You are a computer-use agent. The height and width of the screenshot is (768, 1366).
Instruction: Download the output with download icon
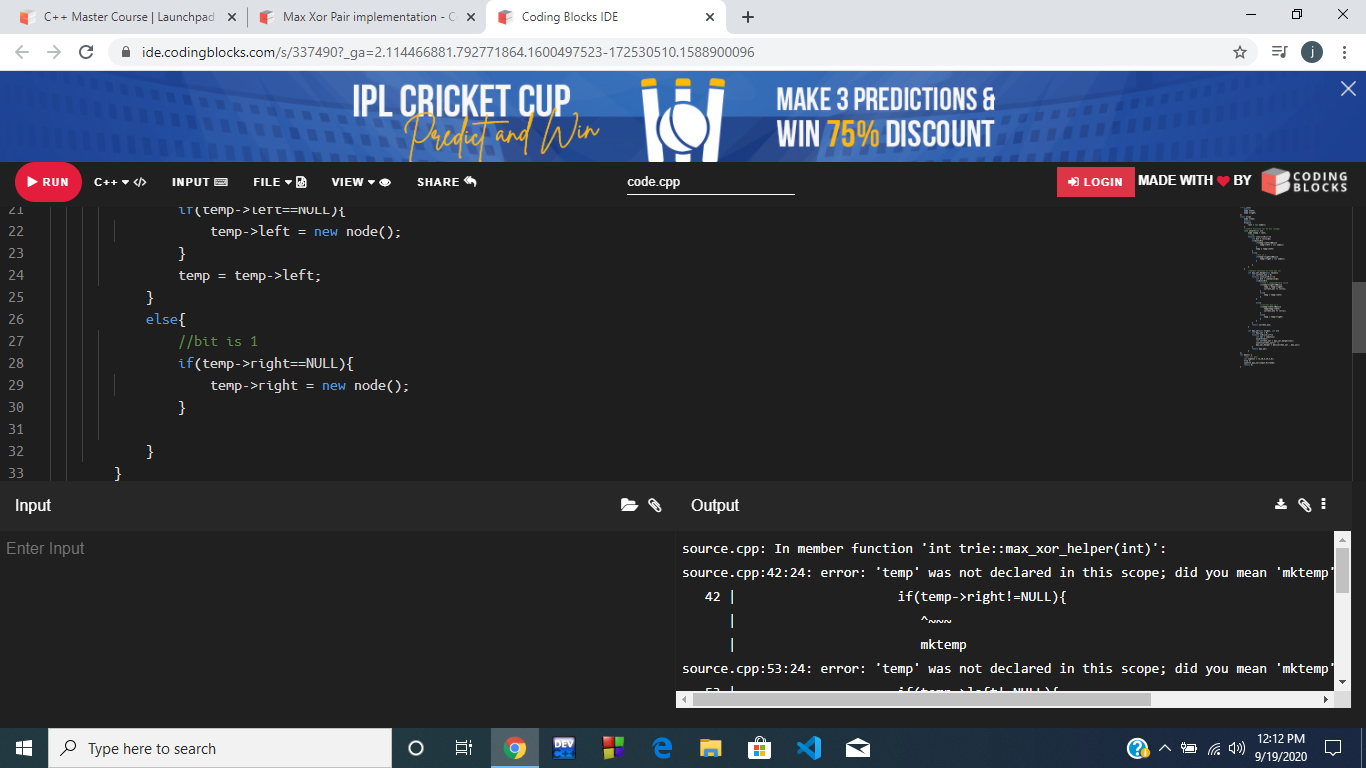click(1281, 505)
